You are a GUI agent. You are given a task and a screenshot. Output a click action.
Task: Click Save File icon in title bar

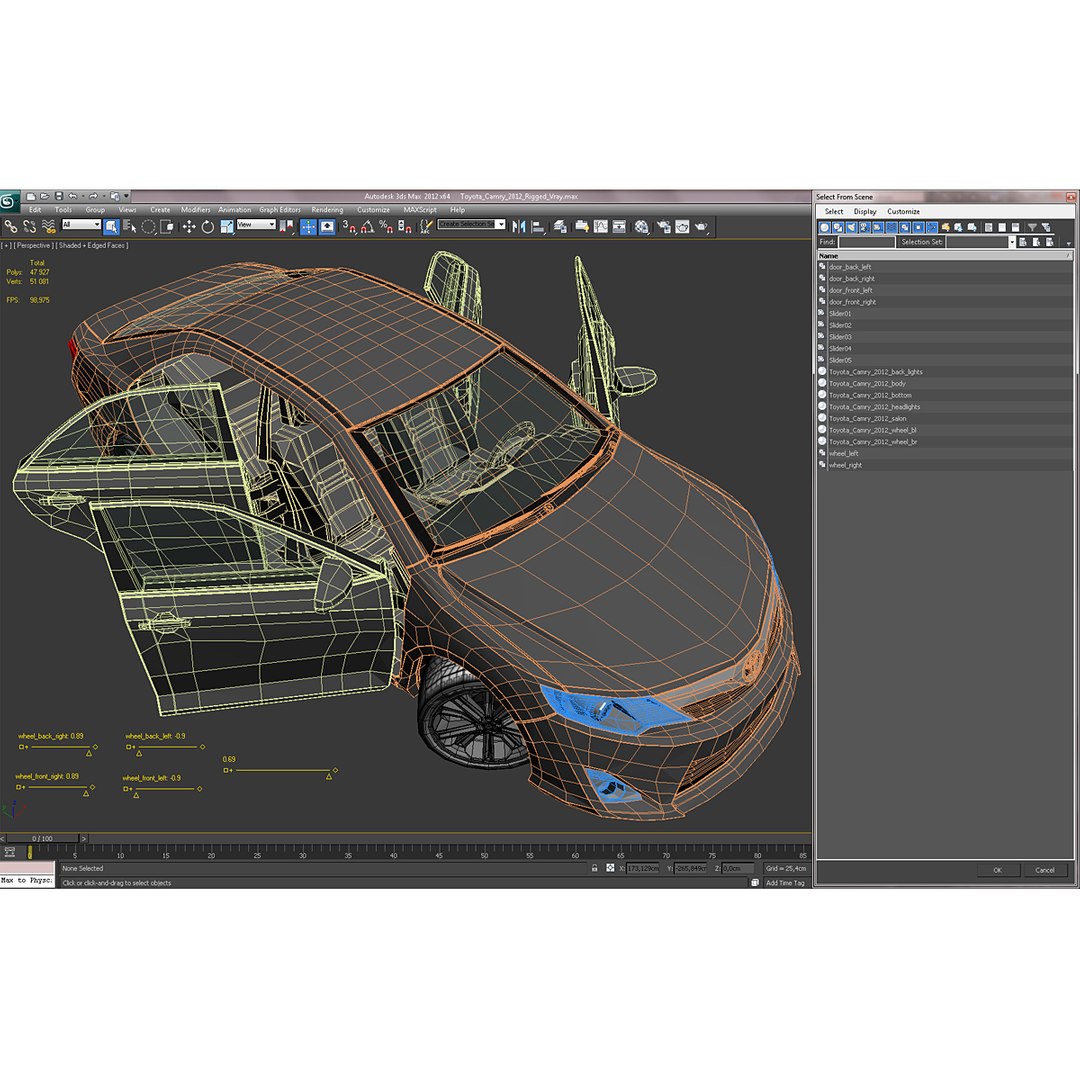59,196
